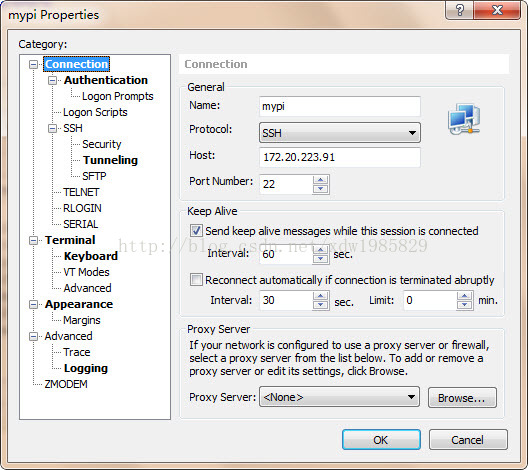Screen dimensions: 528x470
Task: Click the OK button
Action: tap(381, 440)
